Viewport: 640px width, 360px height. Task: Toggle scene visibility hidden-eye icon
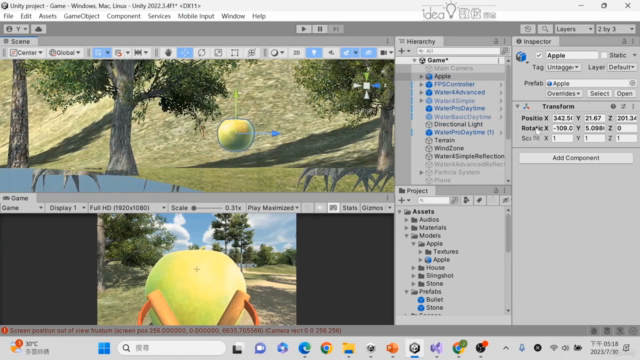369,53
